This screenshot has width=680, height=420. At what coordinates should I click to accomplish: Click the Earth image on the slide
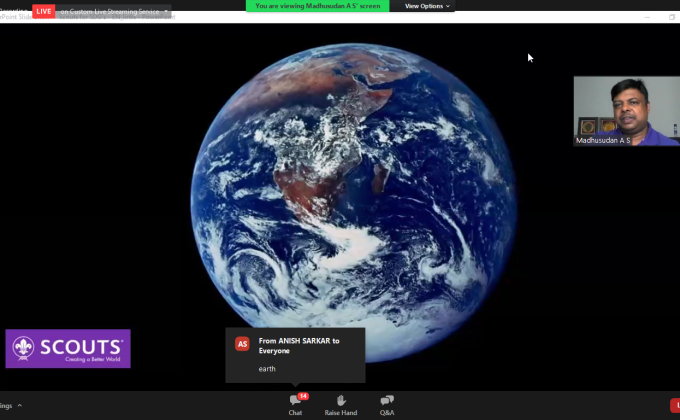[x=353, y=202]
